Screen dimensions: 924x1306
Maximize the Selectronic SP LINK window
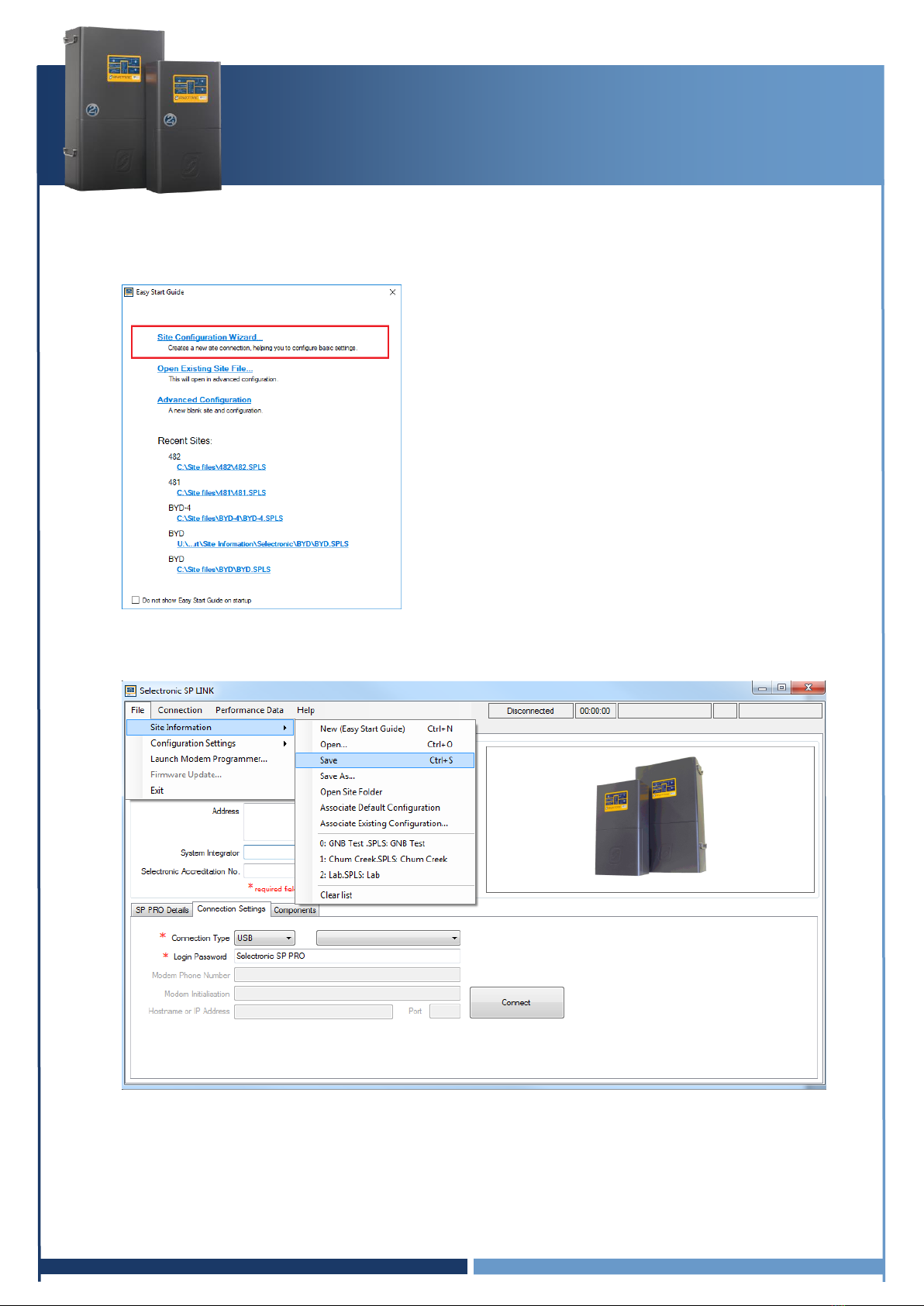pyautogui.click(x=782, y=688)
